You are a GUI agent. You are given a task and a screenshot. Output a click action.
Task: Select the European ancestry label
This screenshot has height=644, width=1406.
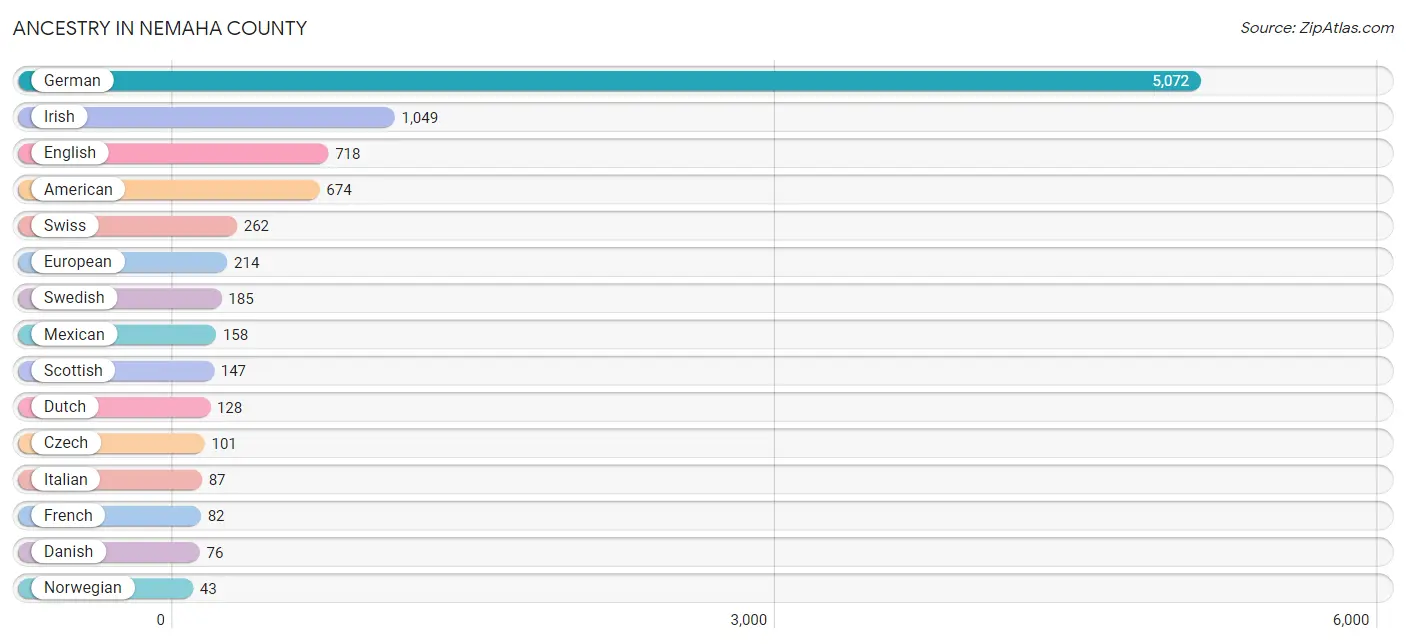(78, 262)
